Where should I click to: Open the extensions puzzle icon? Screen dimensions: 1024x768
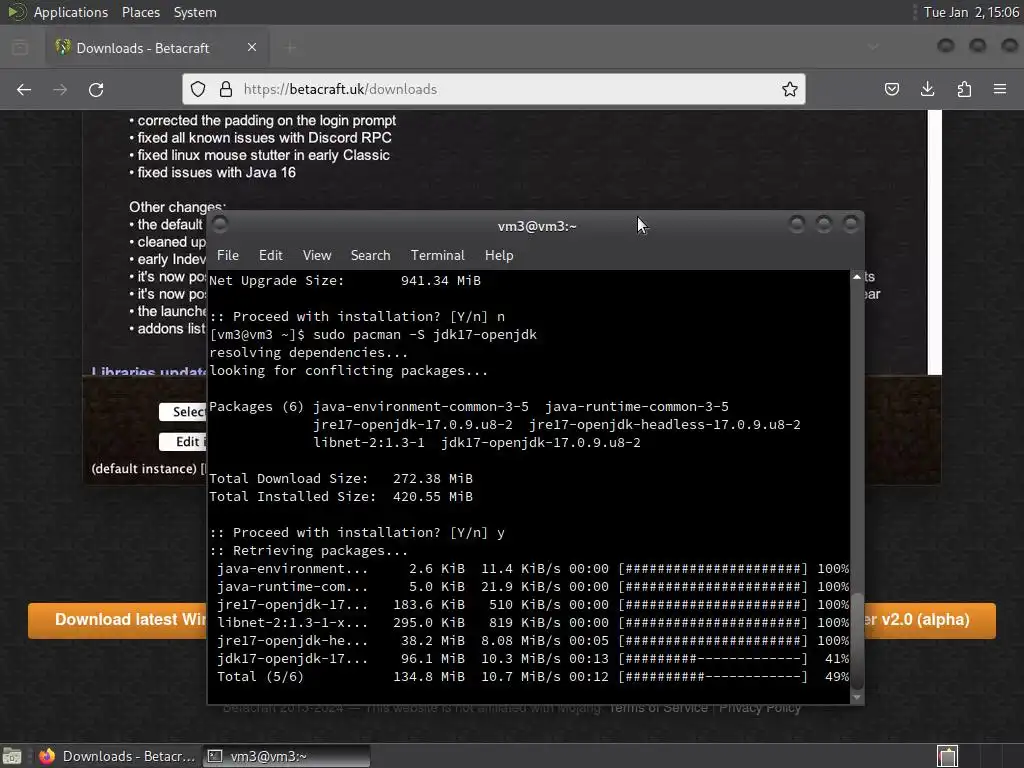(x=964, y=89)
